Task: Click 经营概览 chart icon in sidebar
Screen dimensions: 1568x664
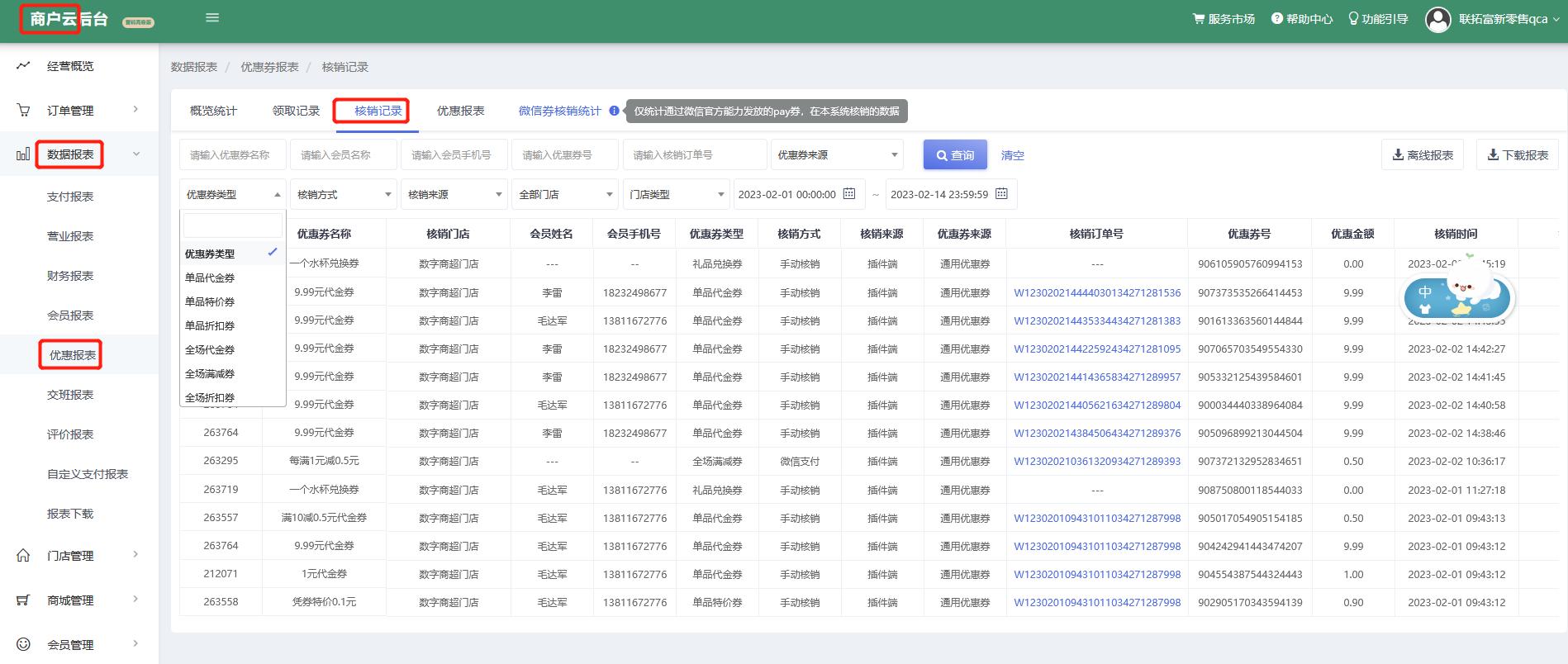Action: 23,65
